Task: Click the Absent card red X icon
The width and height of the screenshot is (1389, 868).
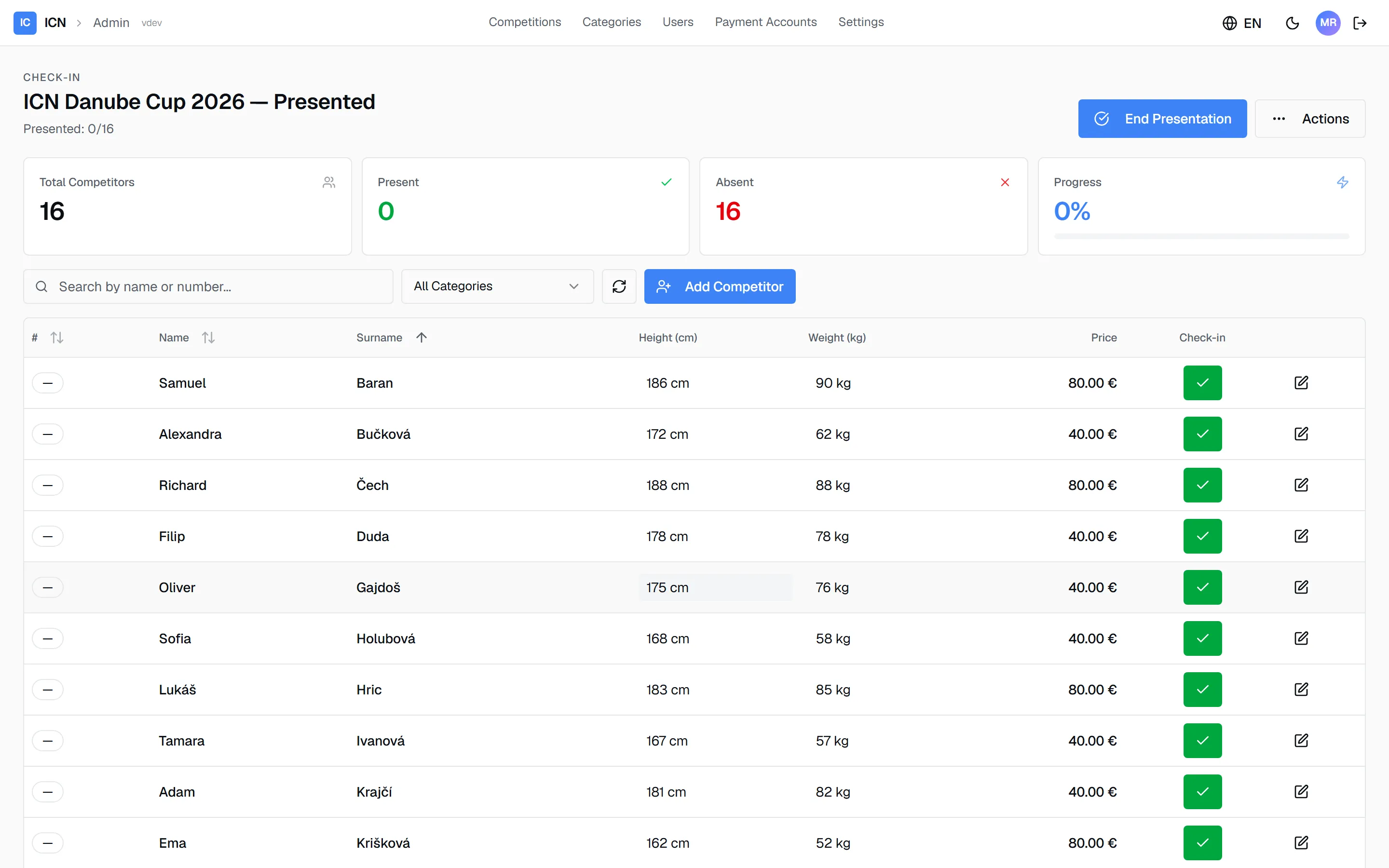Action: (x=1005, y=182)
